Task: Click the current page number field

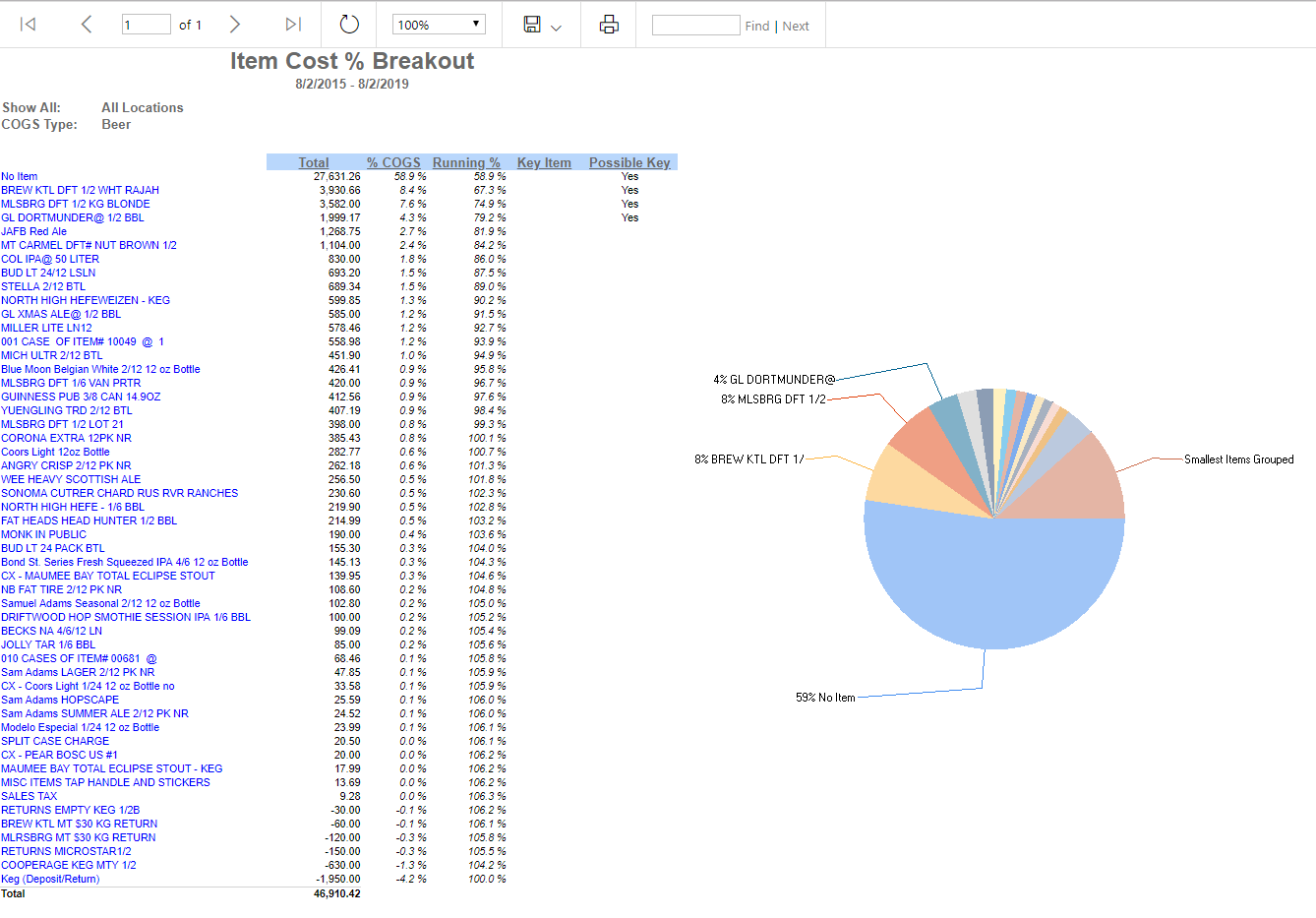Action: 146,25
